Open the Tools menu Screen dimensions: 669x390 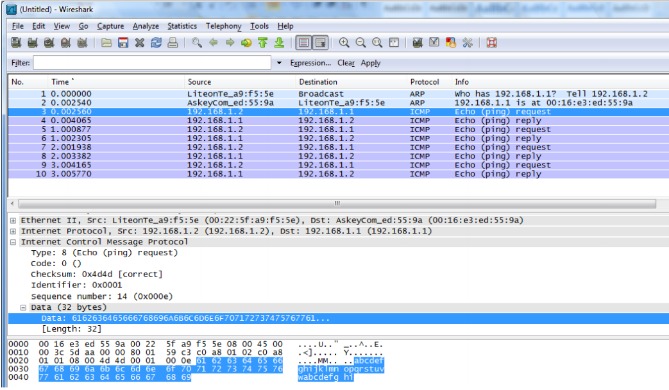pyautogui.click(x=259, y=26)
